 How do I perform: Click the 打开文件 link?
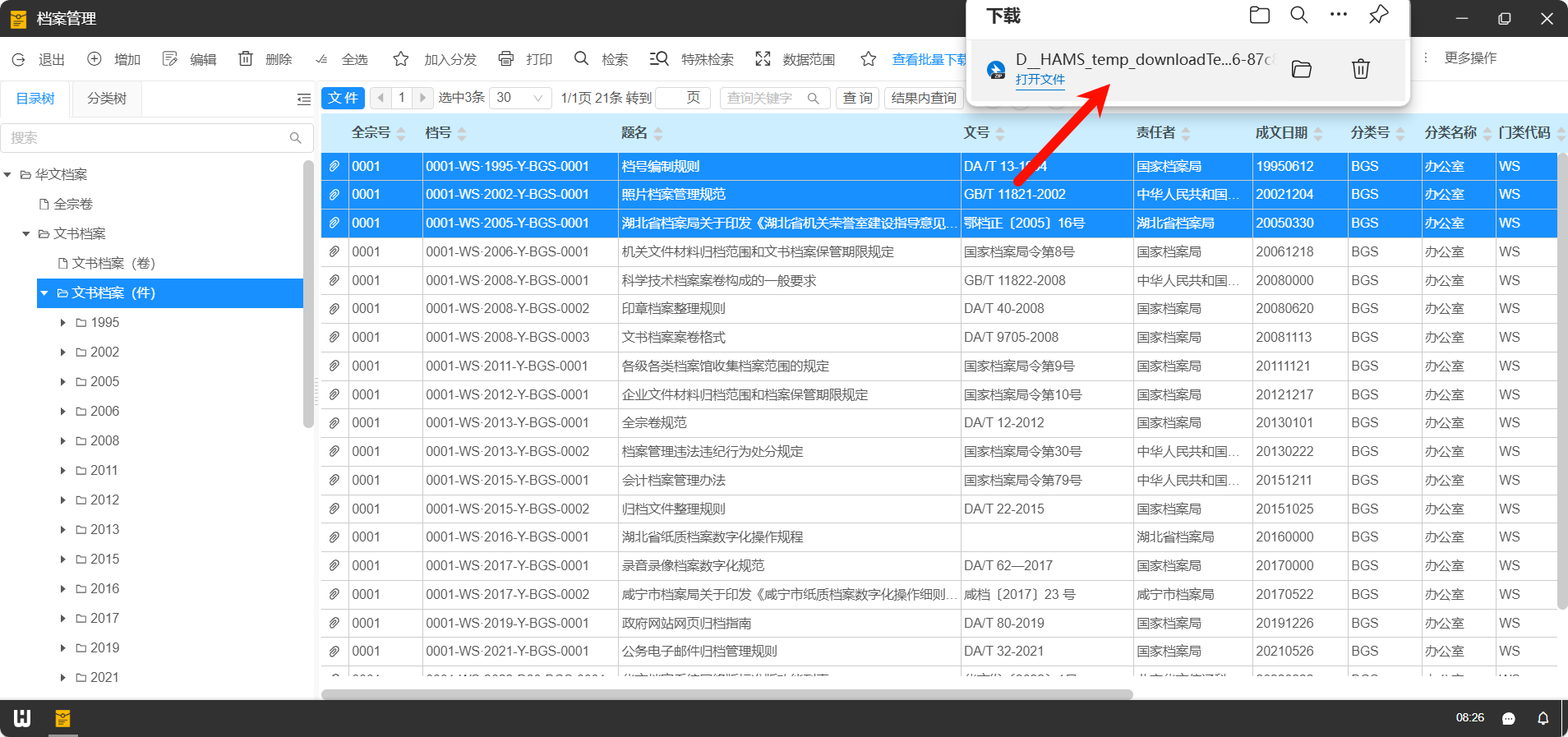tap(1040, 80)
